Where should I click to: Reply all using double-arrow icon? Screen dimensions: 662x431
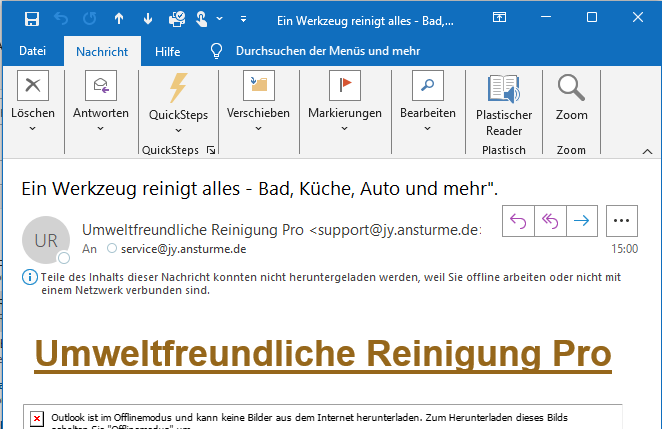pos(551,221)
